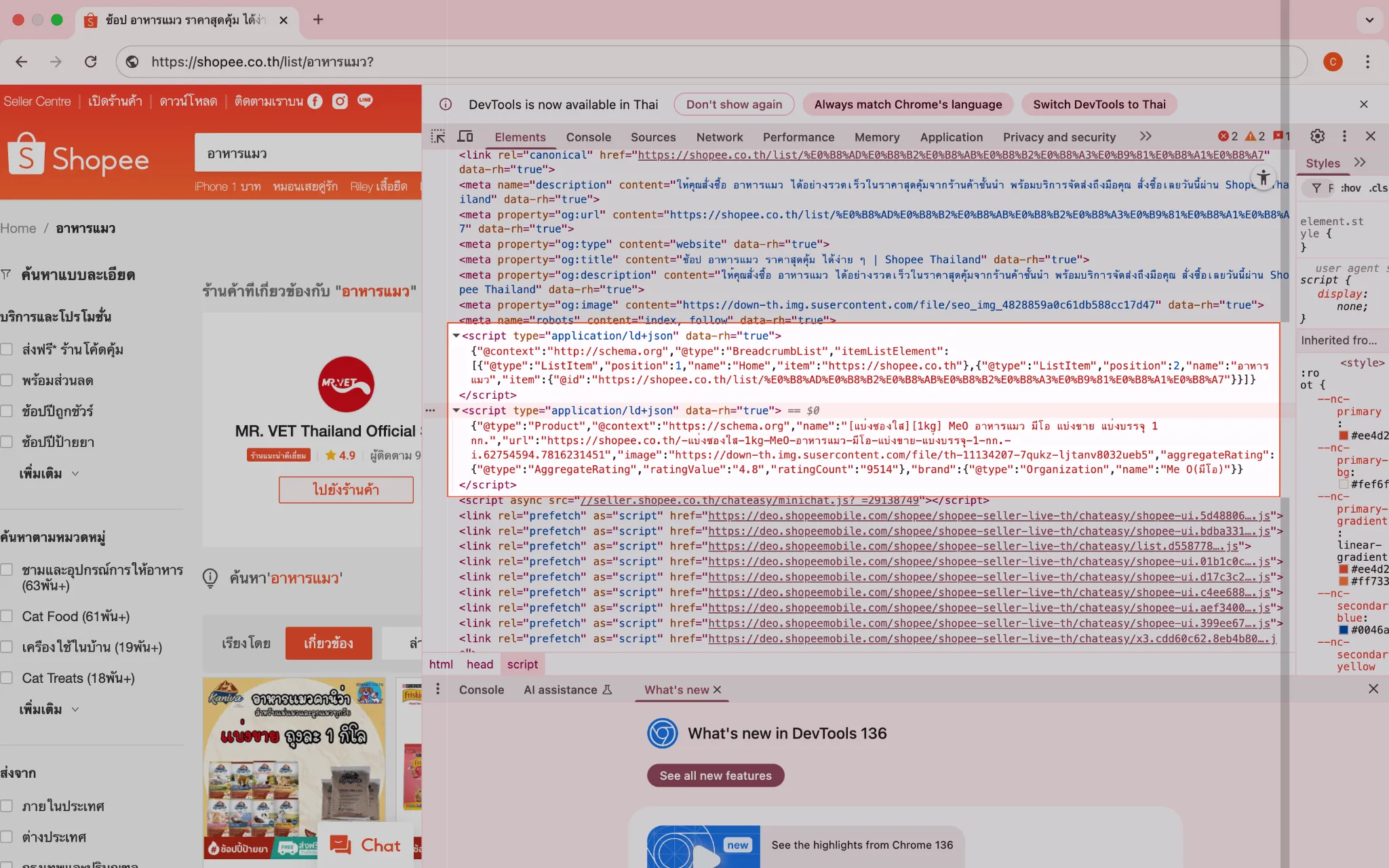Click ไปยังร้านค้า shop button
Image resolution: width=1389 pixels, height=868 pixels.
[x=346, y=490]
